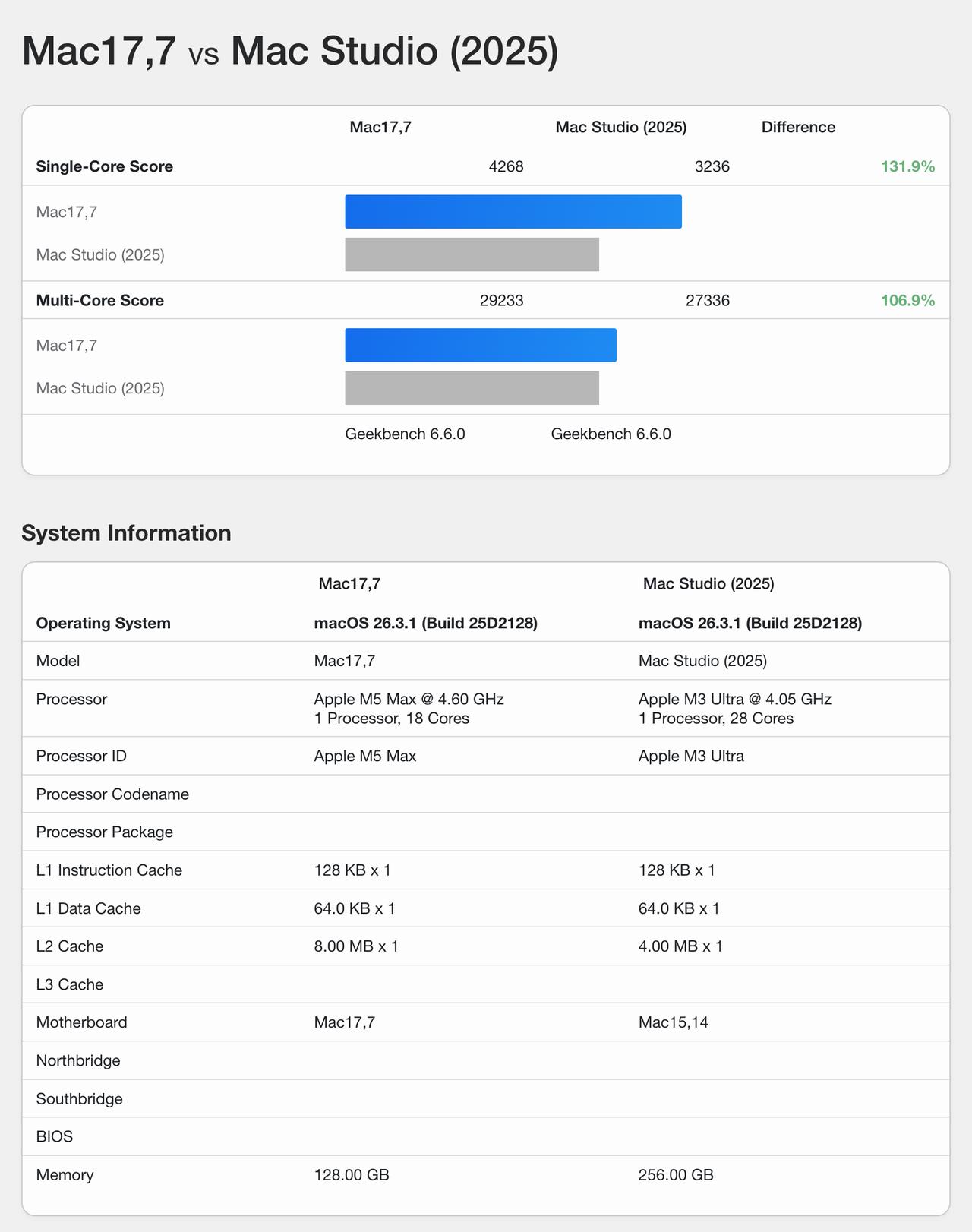Select the single-core value "3236"
Image resolution: width=972 pixels, height=1232 pixels.
pos(712,166)
